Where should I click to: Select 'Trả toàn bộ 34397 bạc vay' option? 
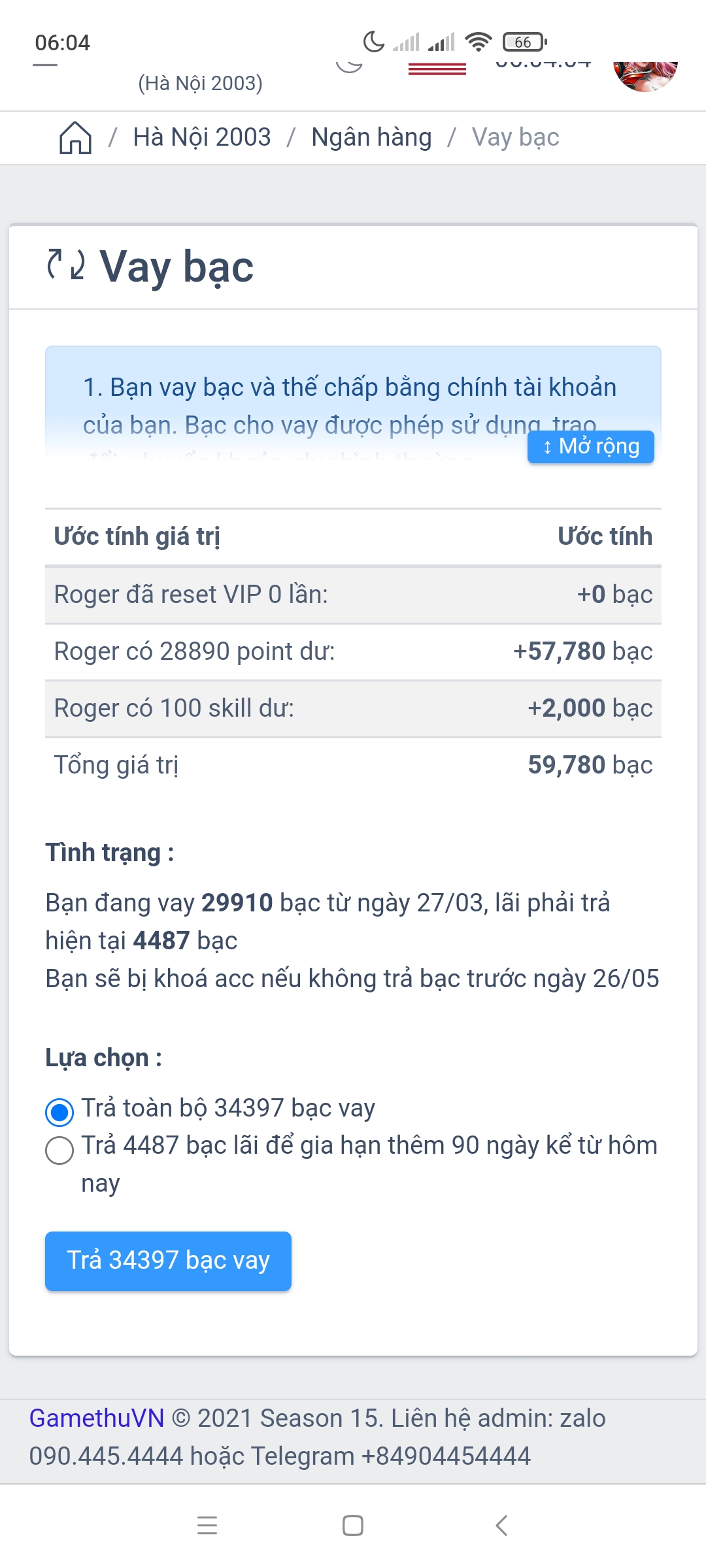pyautogui.click(x=59, y=1112)
